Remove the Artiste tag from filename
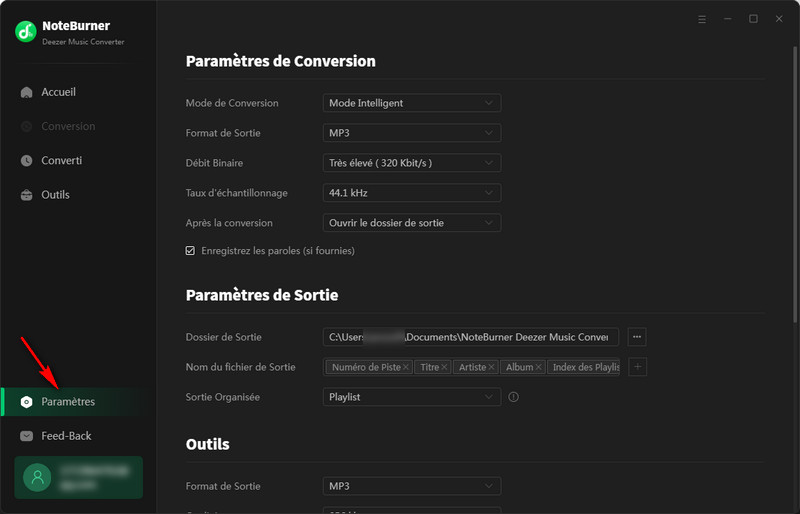This screenshot has height=514, width=800. click(x=491, y=367)
